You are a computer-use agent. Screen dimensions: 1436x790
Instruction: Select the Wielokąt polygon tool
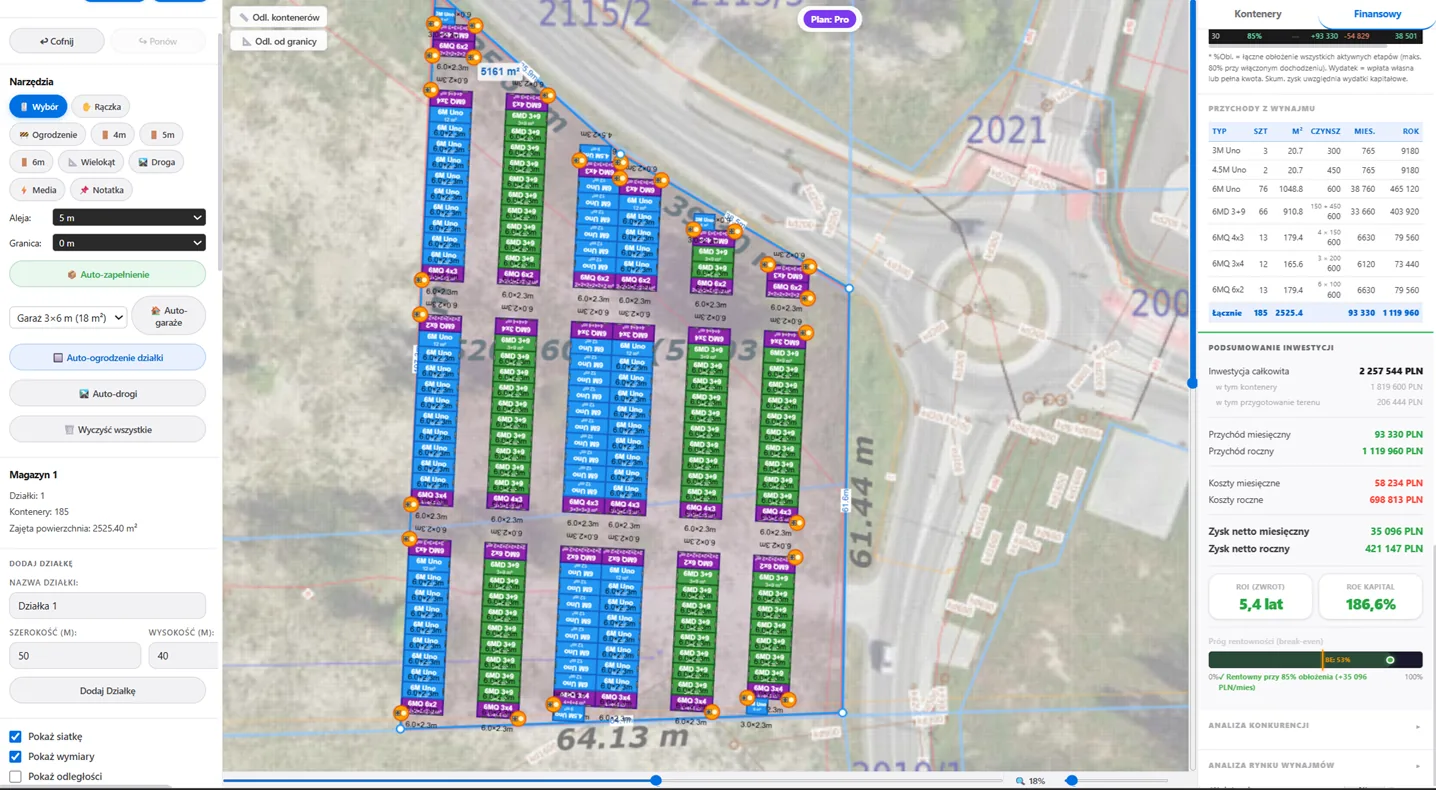click(91, 162)
